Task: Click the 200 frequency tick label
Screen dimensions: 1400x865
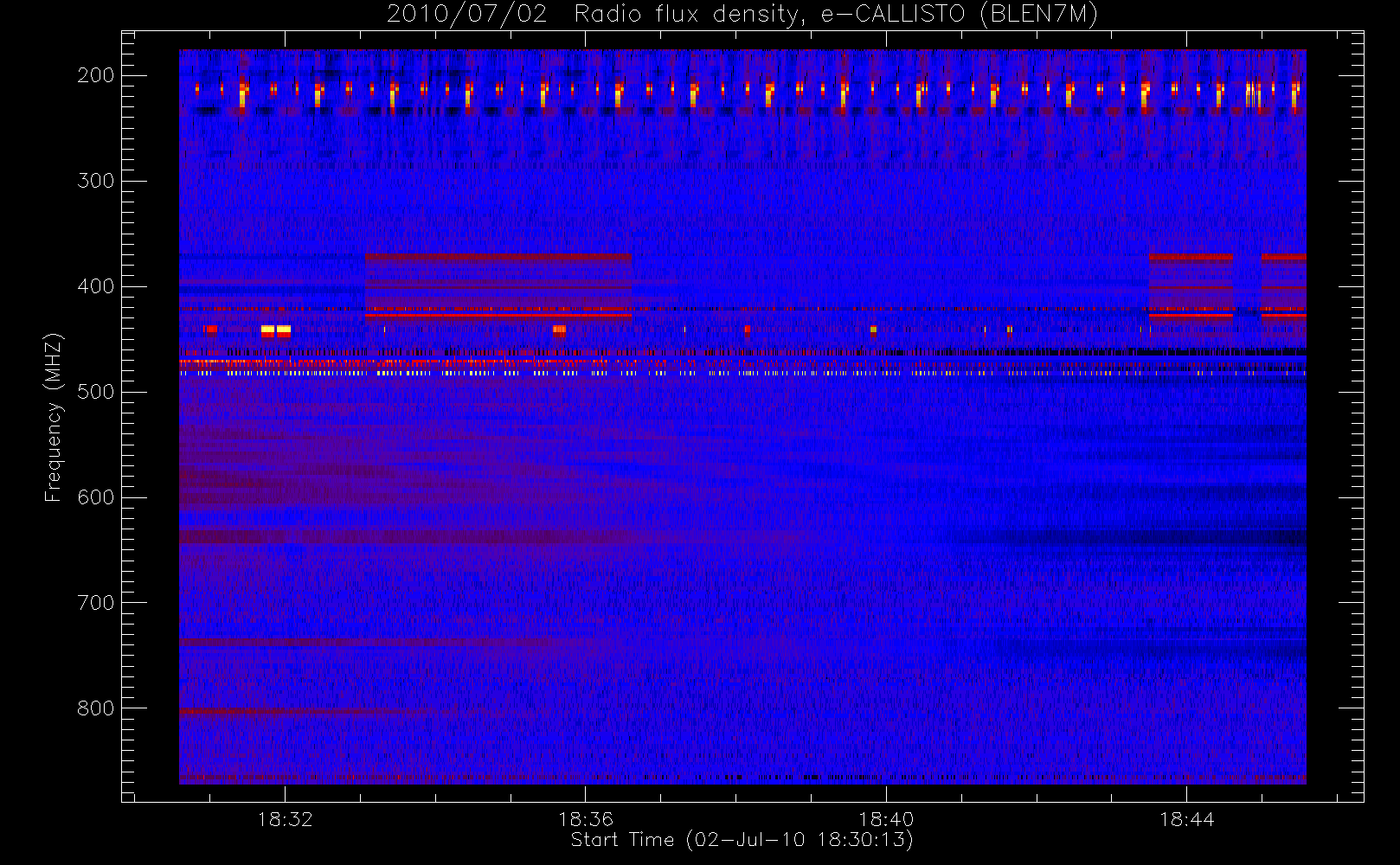Action: click(96, 75)
